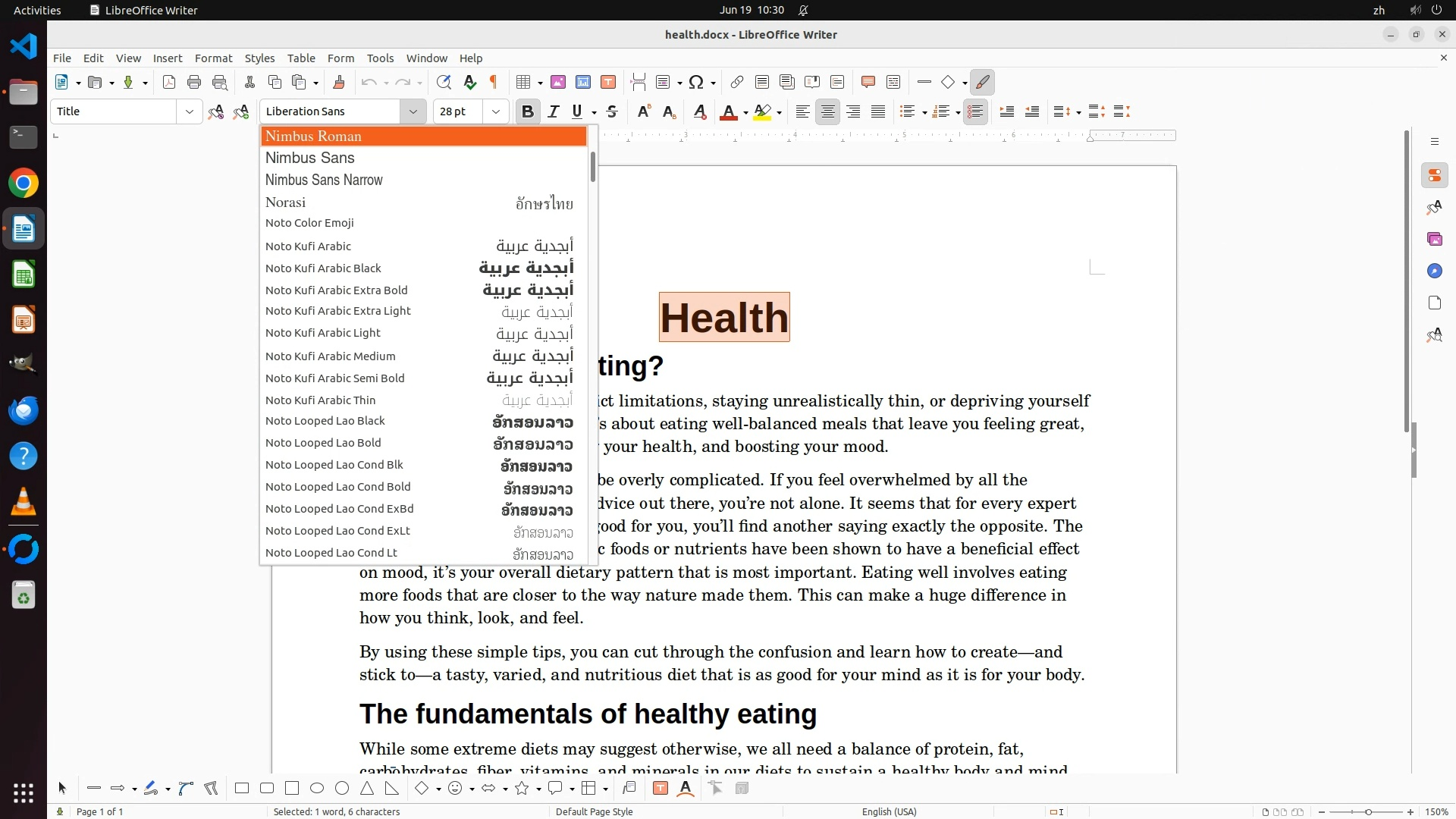The width and height of the screenshot is (1456, 819).
Task: Pick Noto Kufi Arabic Medium font
Action: tap(331, 356)
